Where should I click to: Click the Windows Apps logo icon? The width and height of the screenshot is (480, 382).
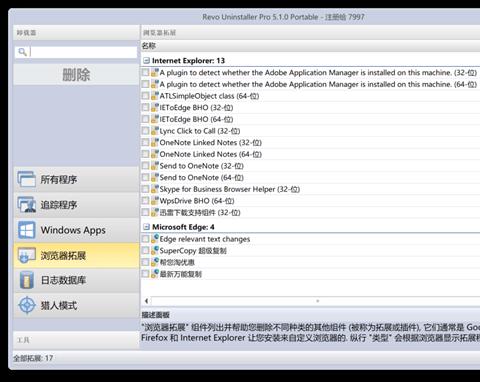tap(26, 230)
